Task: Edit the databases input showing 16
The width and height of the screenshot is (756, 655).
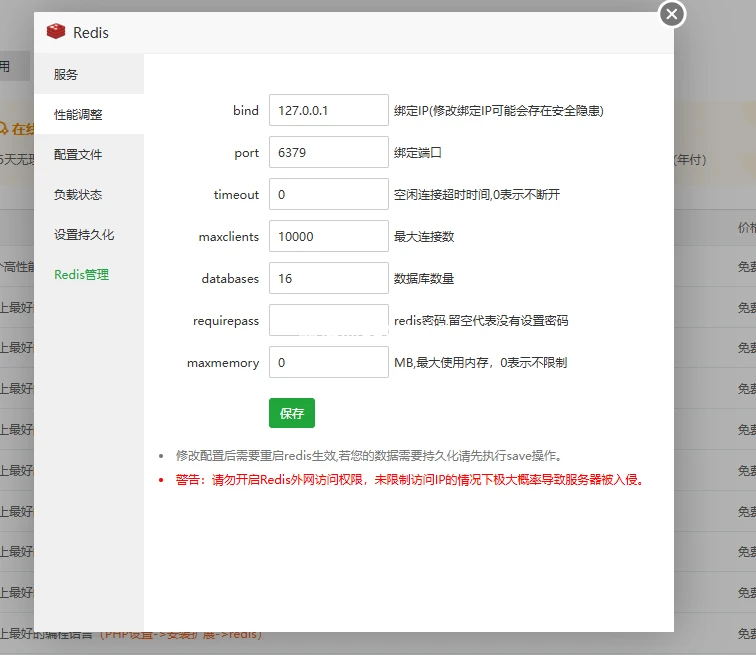Action: pos(329,278)
